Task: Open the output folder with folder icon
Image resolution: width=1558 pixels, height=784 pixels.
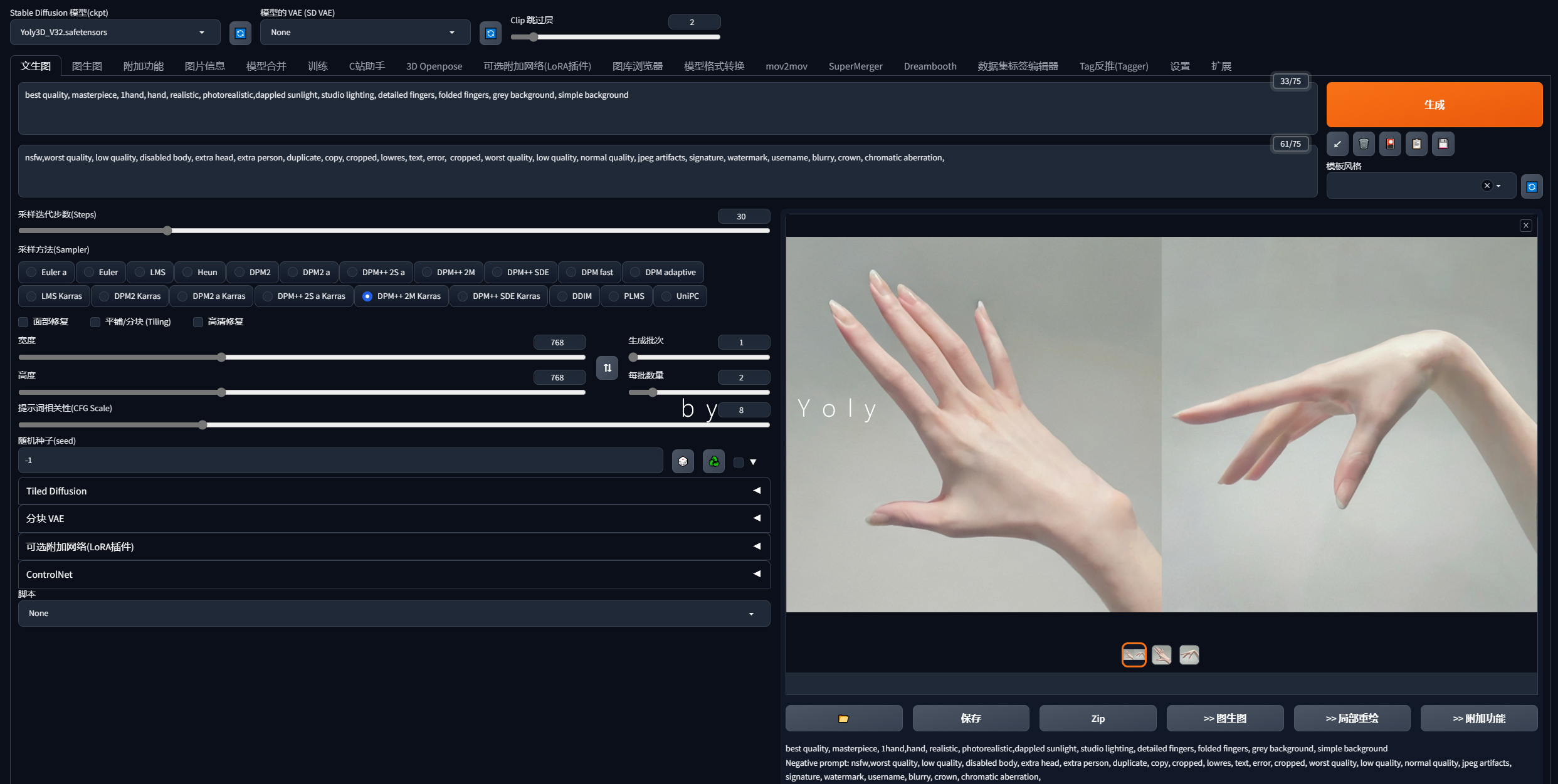Action: (x=843, y=718)
